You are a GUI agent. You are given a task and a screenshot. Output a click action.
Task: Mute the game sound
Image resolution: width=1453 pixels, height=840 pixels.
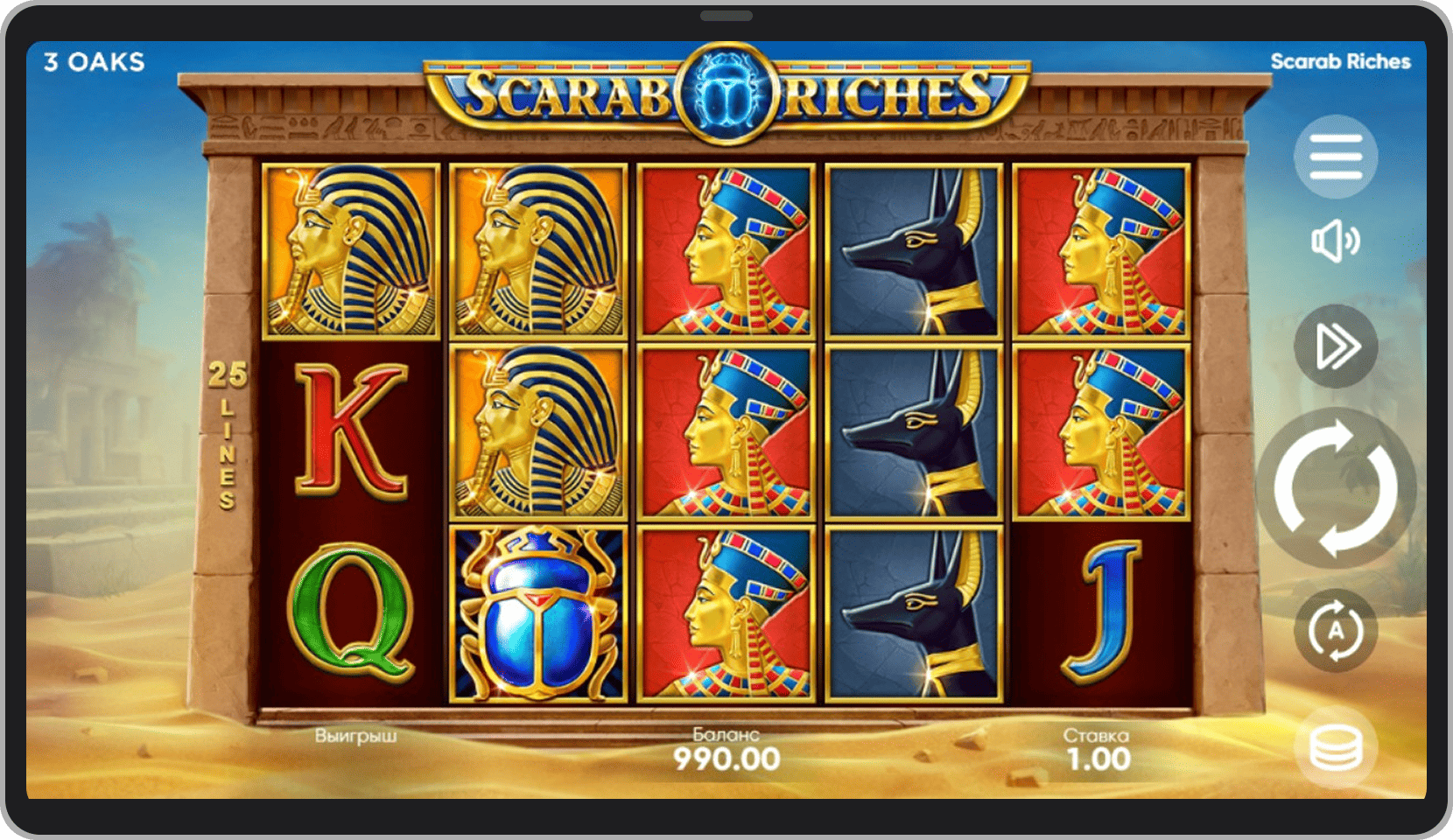pyautogui.click(x=1336, y=241)
